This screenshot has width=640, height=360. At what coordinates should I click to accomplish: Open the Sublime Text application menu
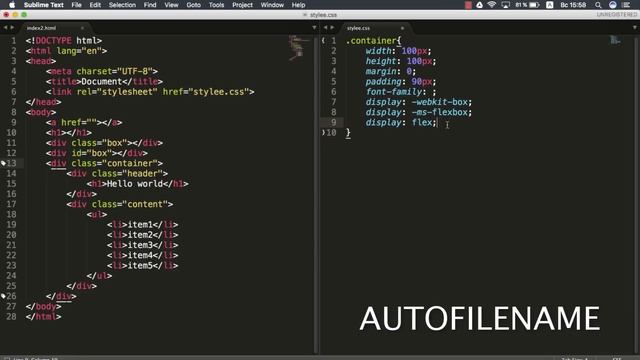click(44, 5)
